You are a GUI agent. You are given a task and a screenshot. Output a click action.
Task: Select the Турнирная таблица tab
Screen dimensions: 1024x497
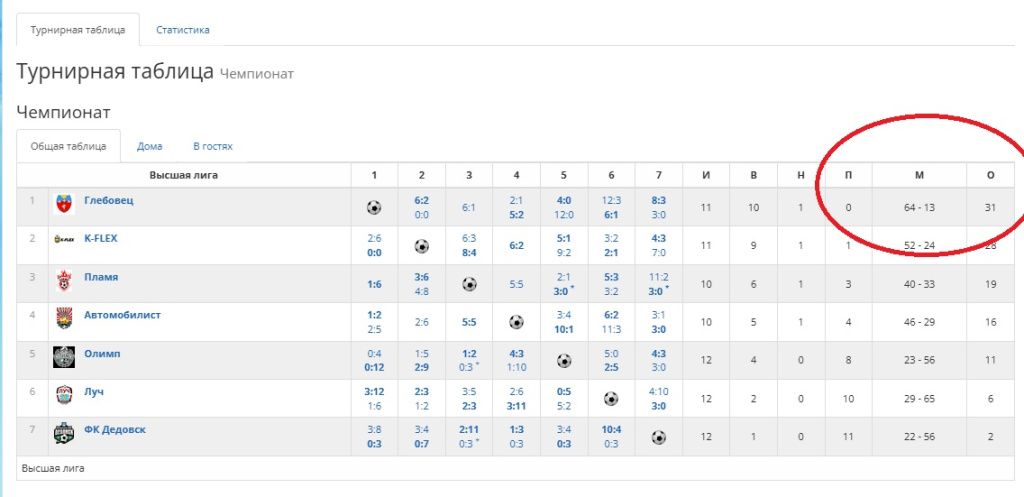(77, 30)
